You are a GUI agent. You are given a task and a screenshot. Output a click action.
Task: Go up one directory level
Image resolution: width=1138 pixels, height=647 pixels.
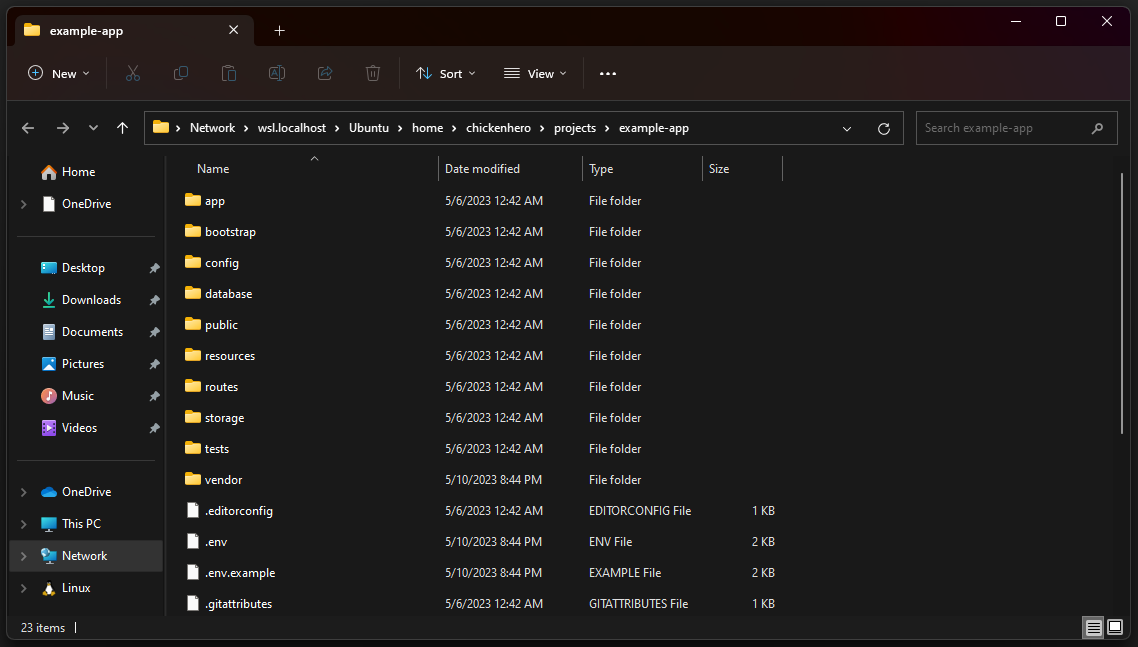pyautogui.click(x=123, y=128)
